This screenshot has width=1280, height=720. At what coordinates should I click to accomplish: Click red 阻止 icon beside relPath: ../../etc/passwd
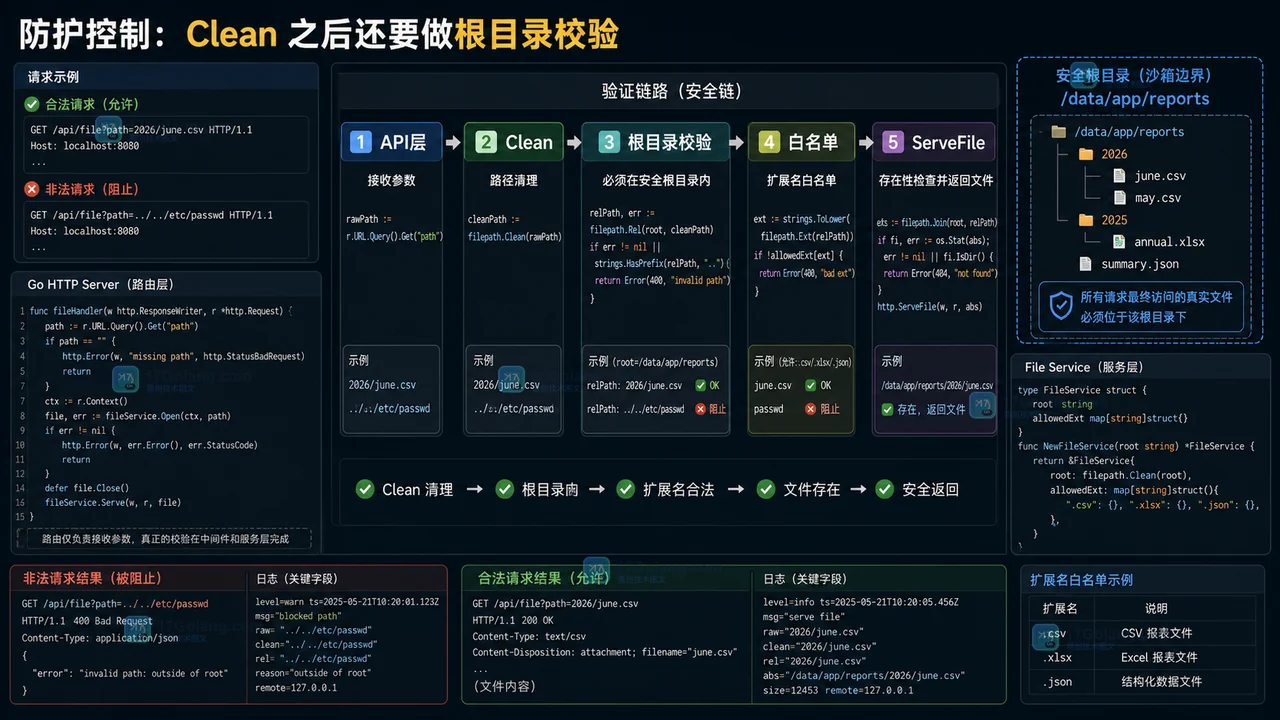point(701,409)
